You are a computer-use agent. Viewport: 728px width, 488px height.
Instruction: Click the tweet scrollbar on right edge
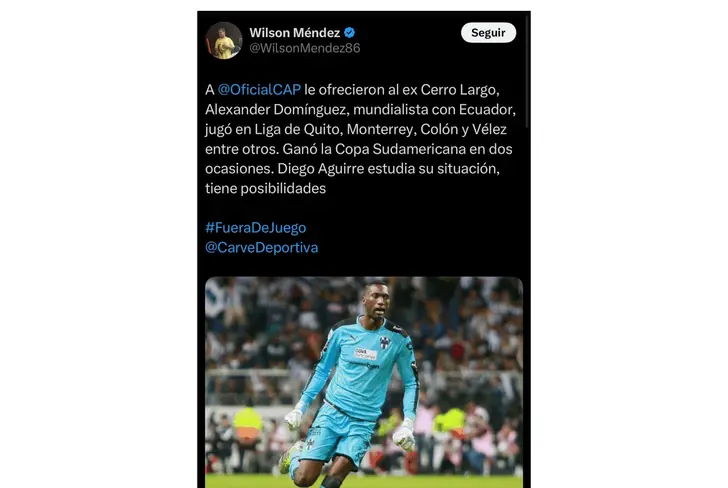click(527, 72)
